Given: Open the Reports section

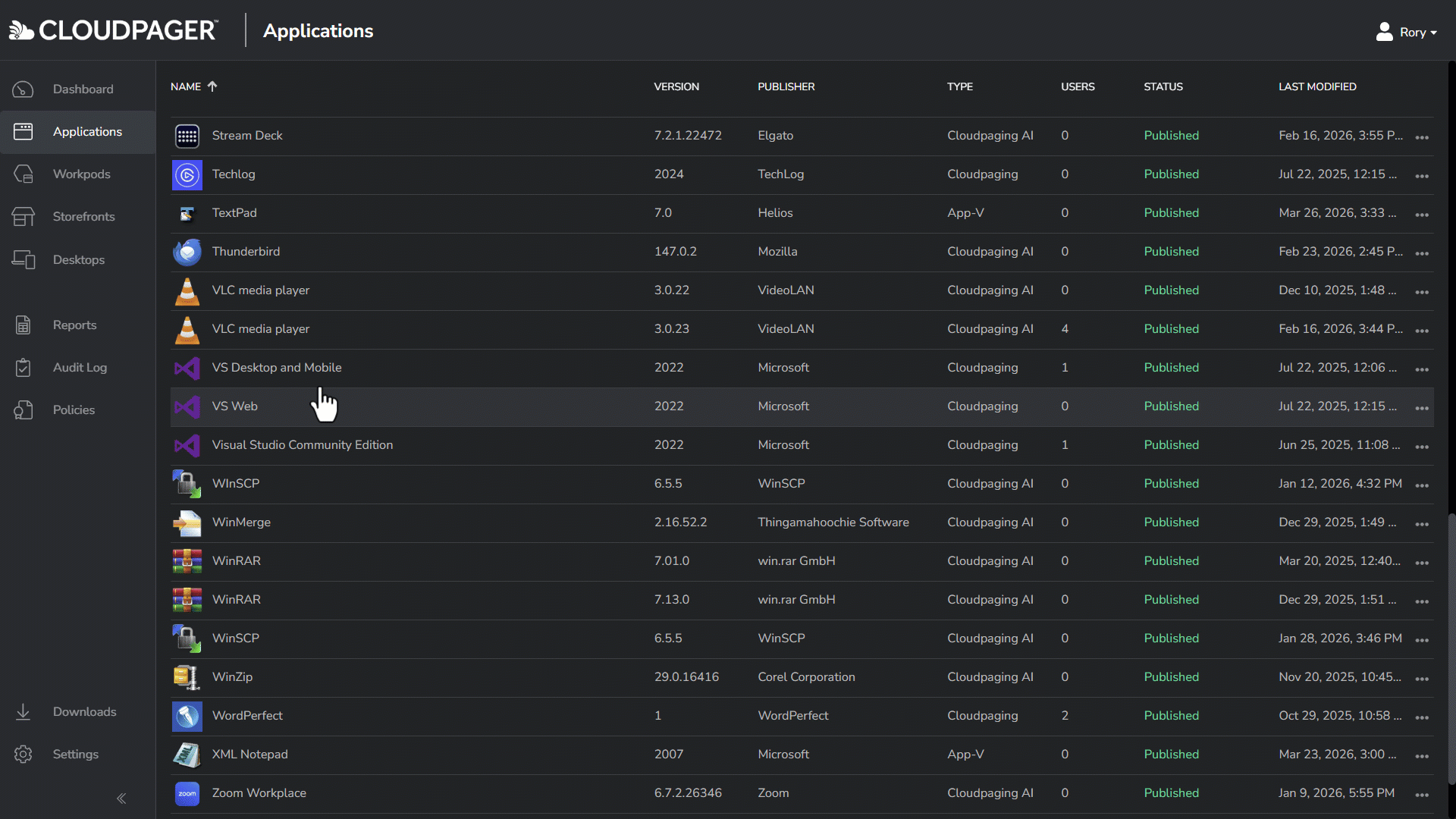Looking at the screenshot, I should pyautogui.click(x=77, y=325).
